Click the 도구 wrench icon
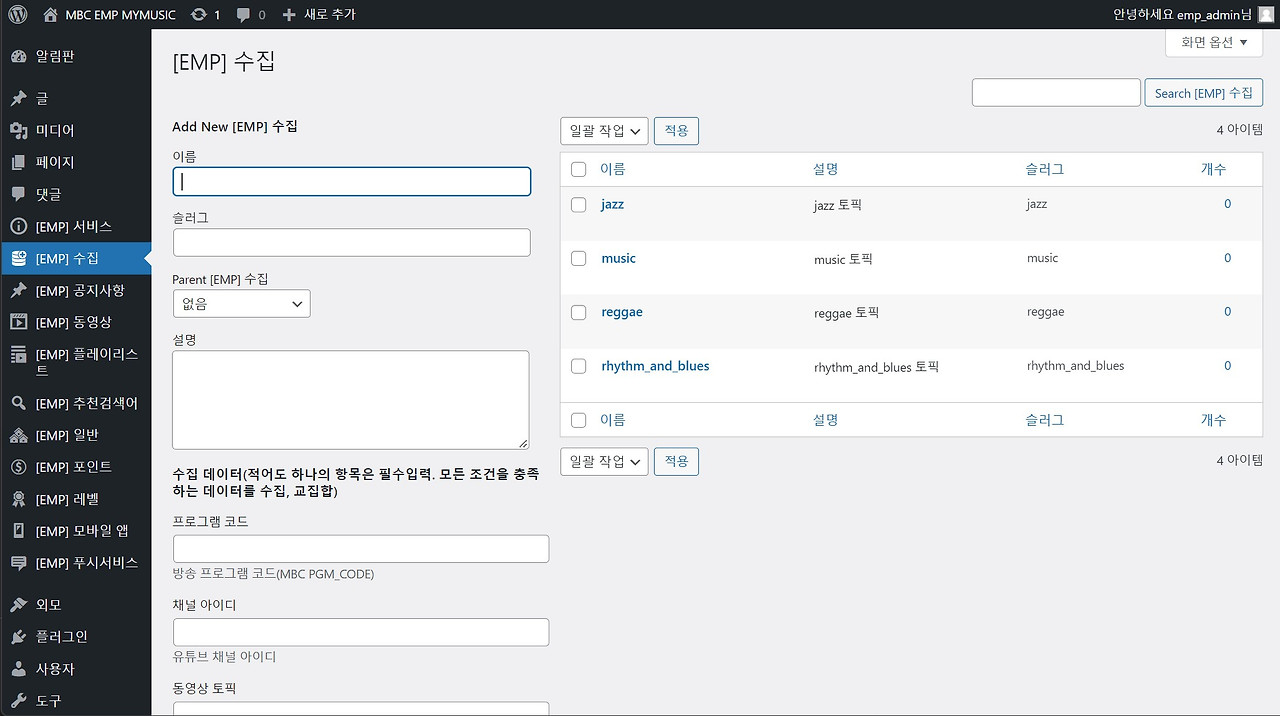This screenshot has height=716, width=1280. [x=18, y=701]
